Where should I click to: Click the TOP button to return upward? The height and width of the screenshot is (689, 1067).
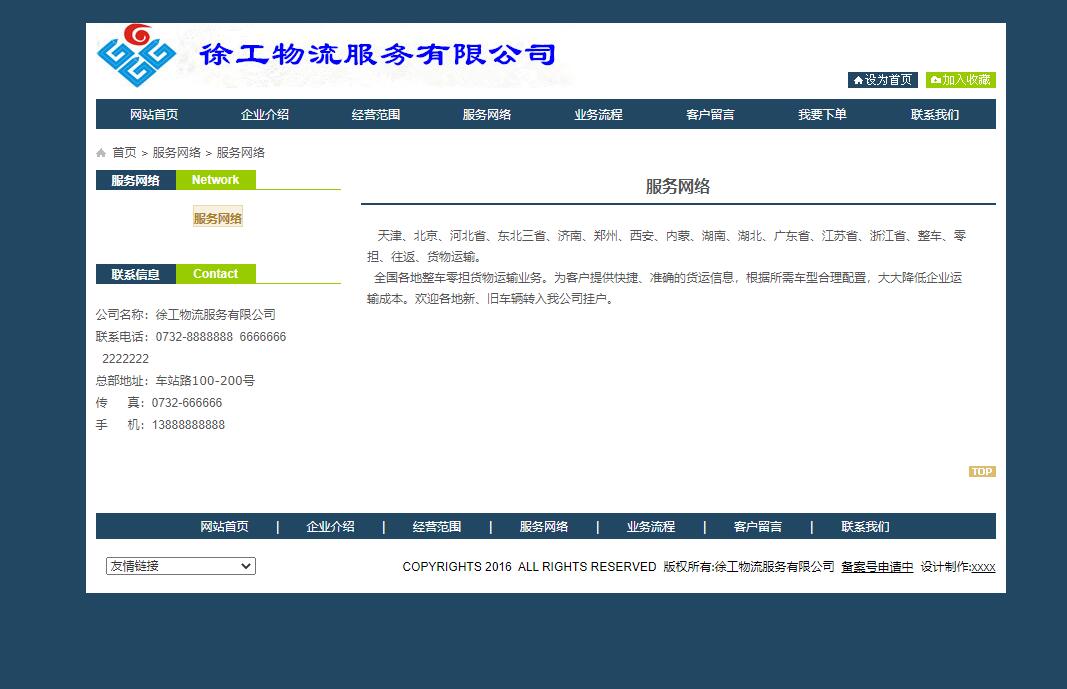tap(981, 470)
